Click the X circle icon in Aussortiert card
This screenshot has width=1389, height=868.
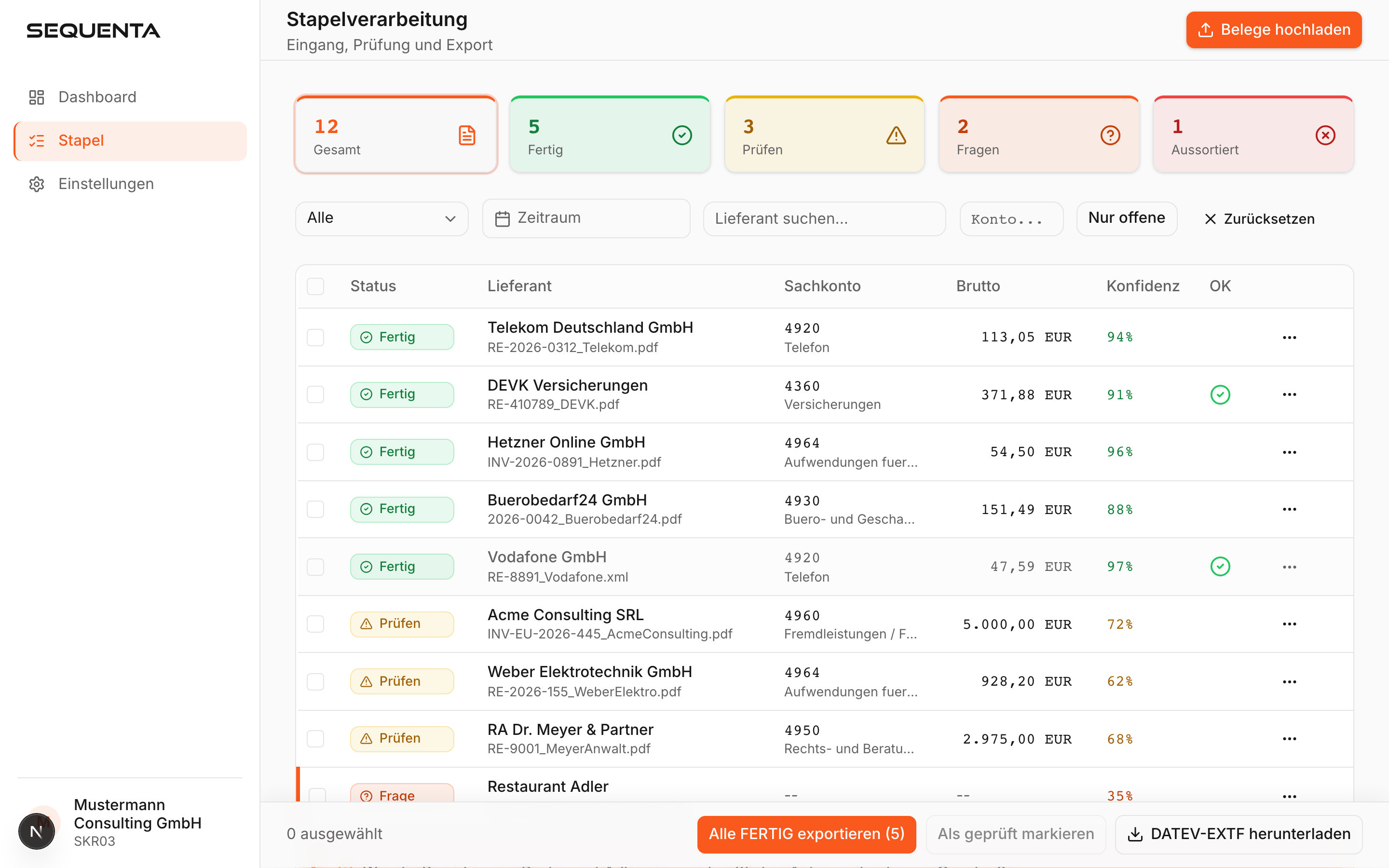(1325, 136)
